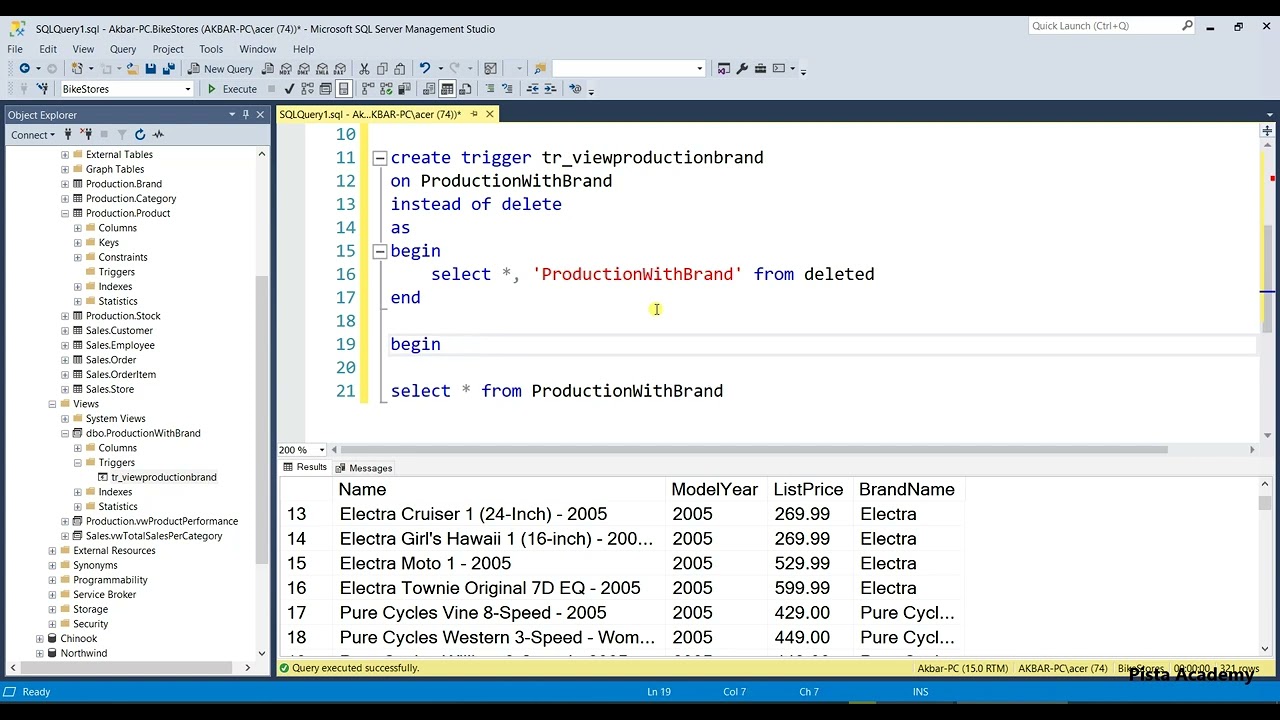Select Sales.vwTotalSalesPerCategory view in tree
The image size is (1280, 720).
[x=154, y=536]
